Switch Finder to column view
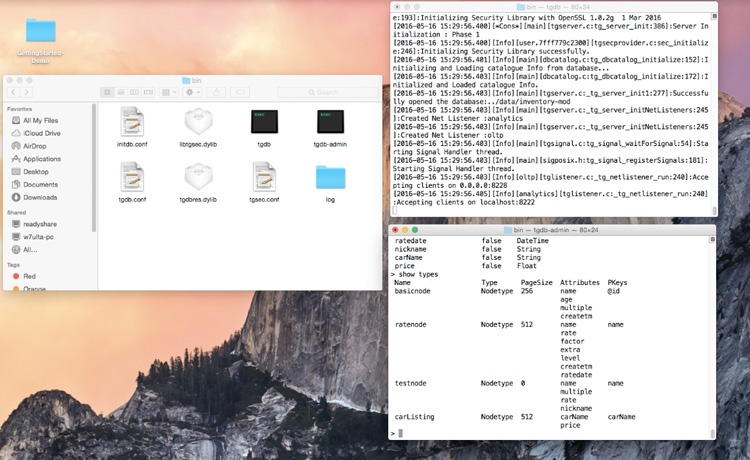Screen dimensions: 750x460 click(x=135, y=92)
